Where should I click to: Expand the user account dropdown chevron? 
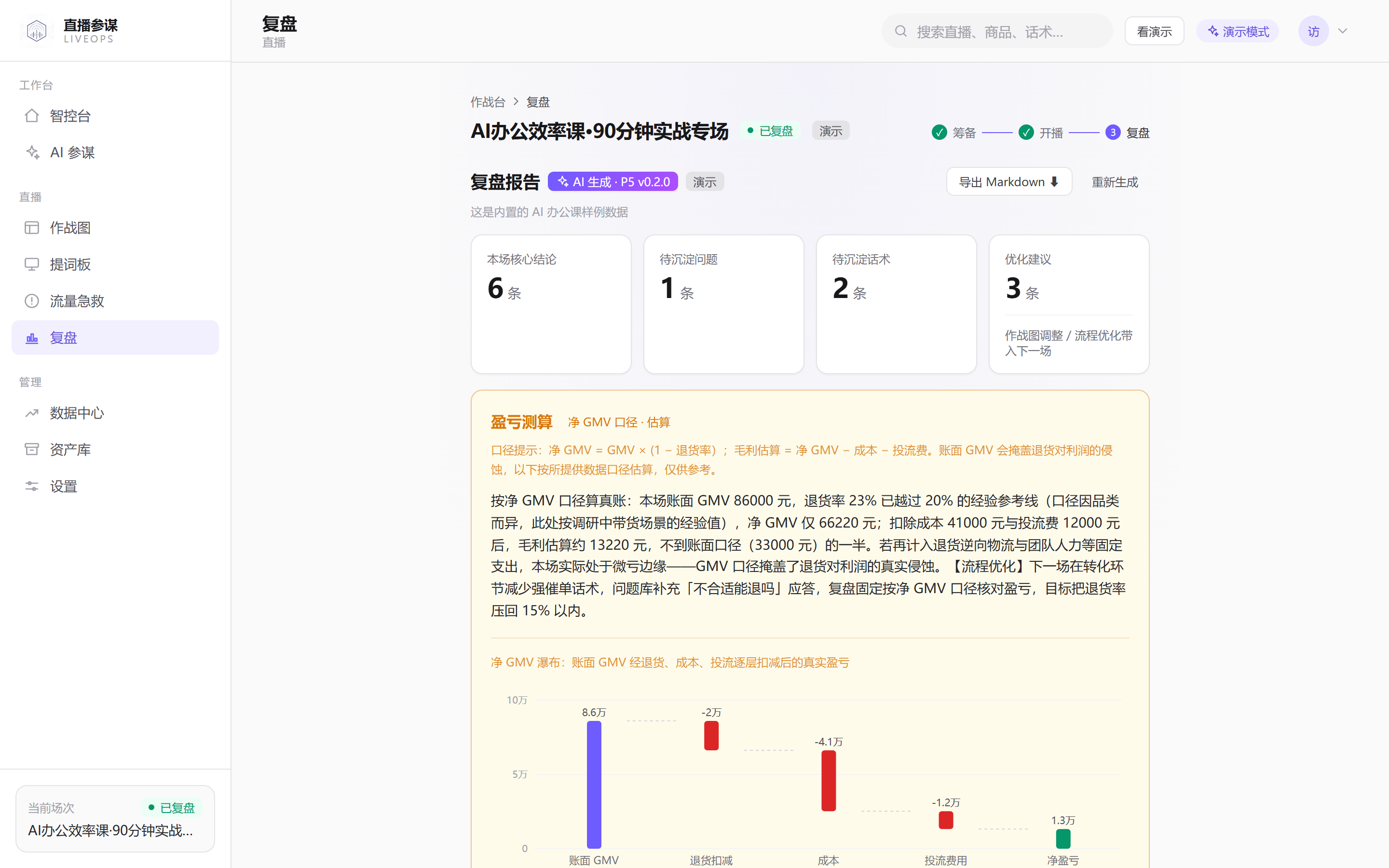point(1343,31)
